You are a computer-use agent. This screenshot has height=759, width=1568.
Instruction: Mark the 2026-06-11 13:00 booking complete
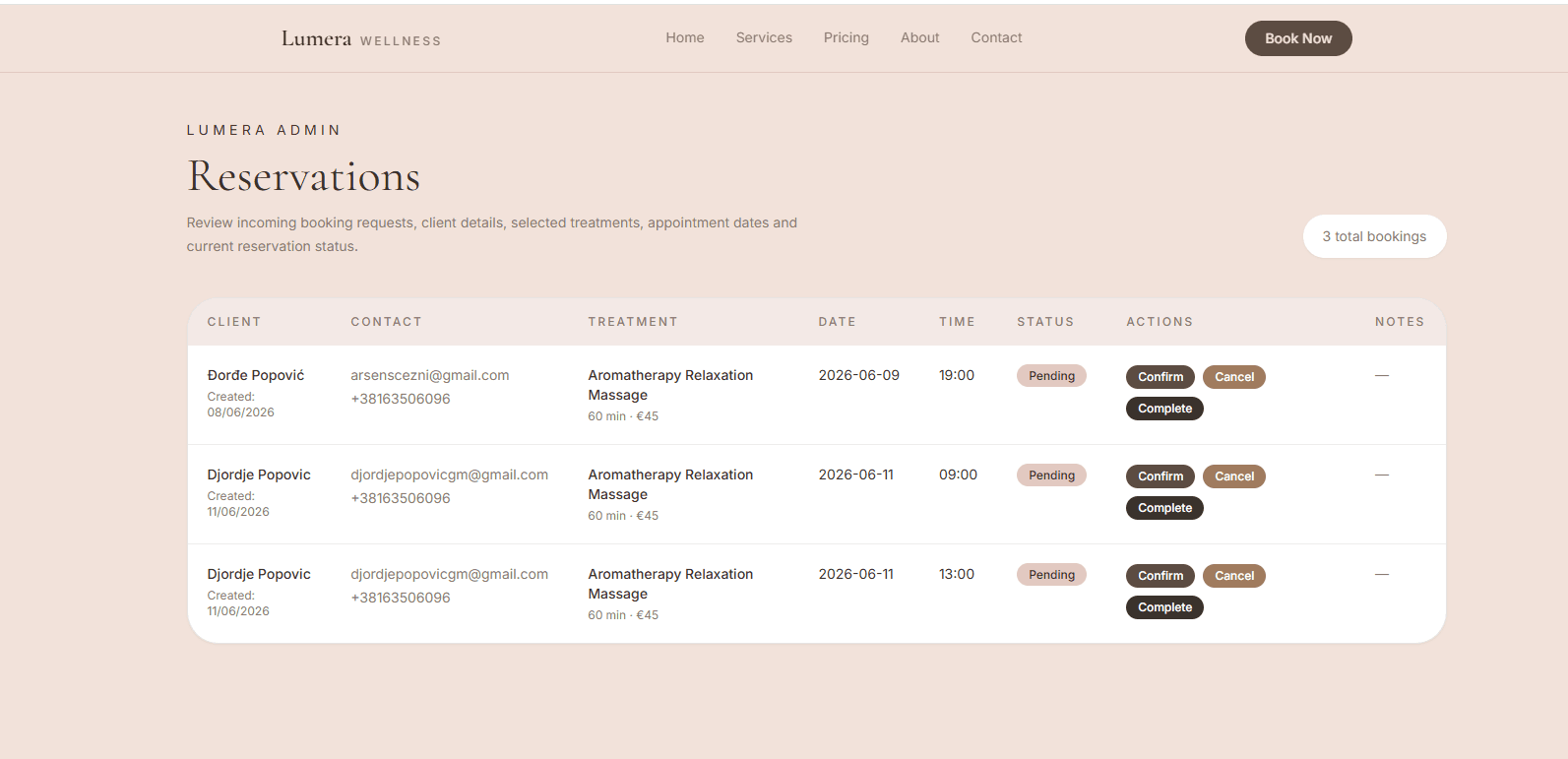point(1164,607)
